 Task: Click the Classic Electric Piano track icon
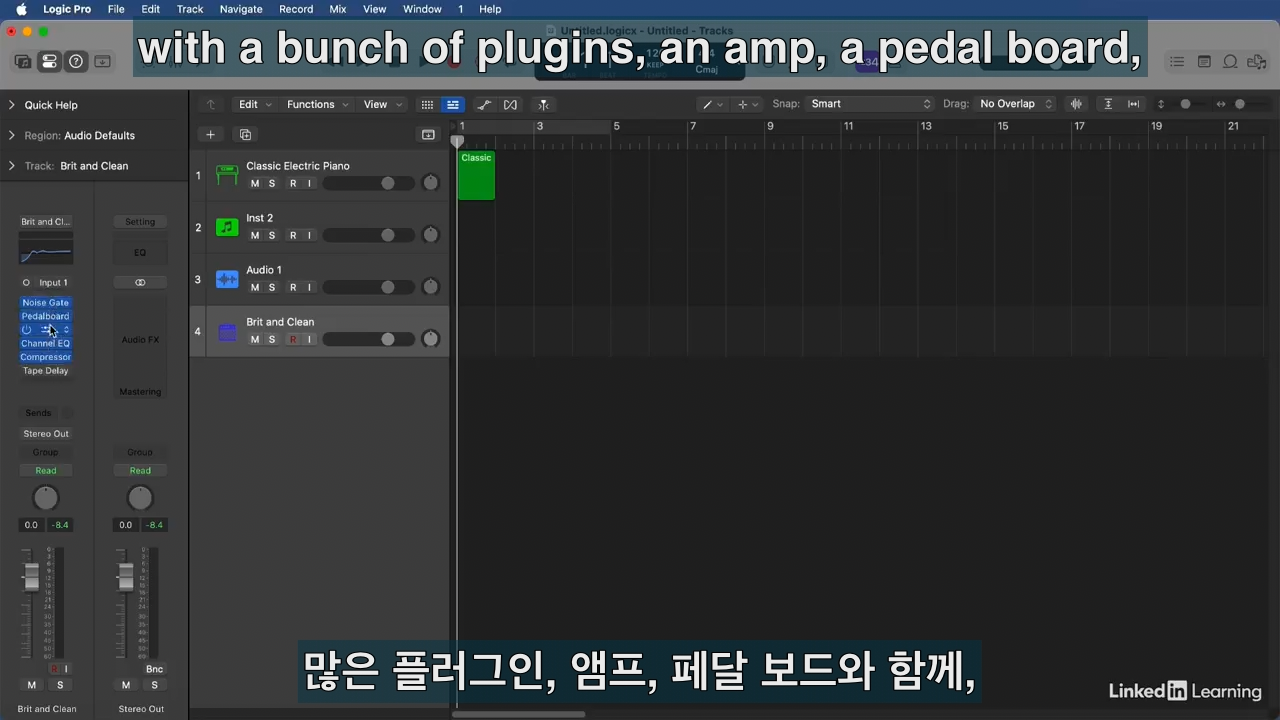coord(227,176)
